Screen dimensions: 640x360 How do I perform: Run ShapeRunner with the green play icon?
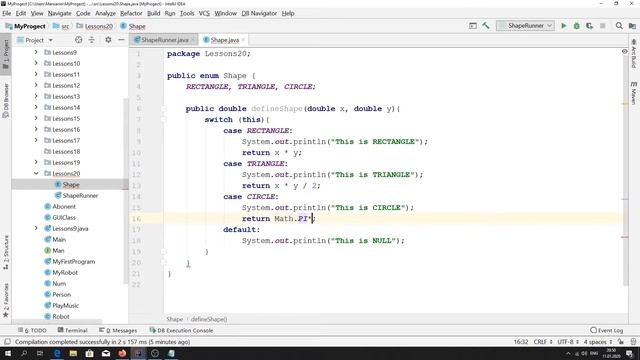[x=564, y=26]
